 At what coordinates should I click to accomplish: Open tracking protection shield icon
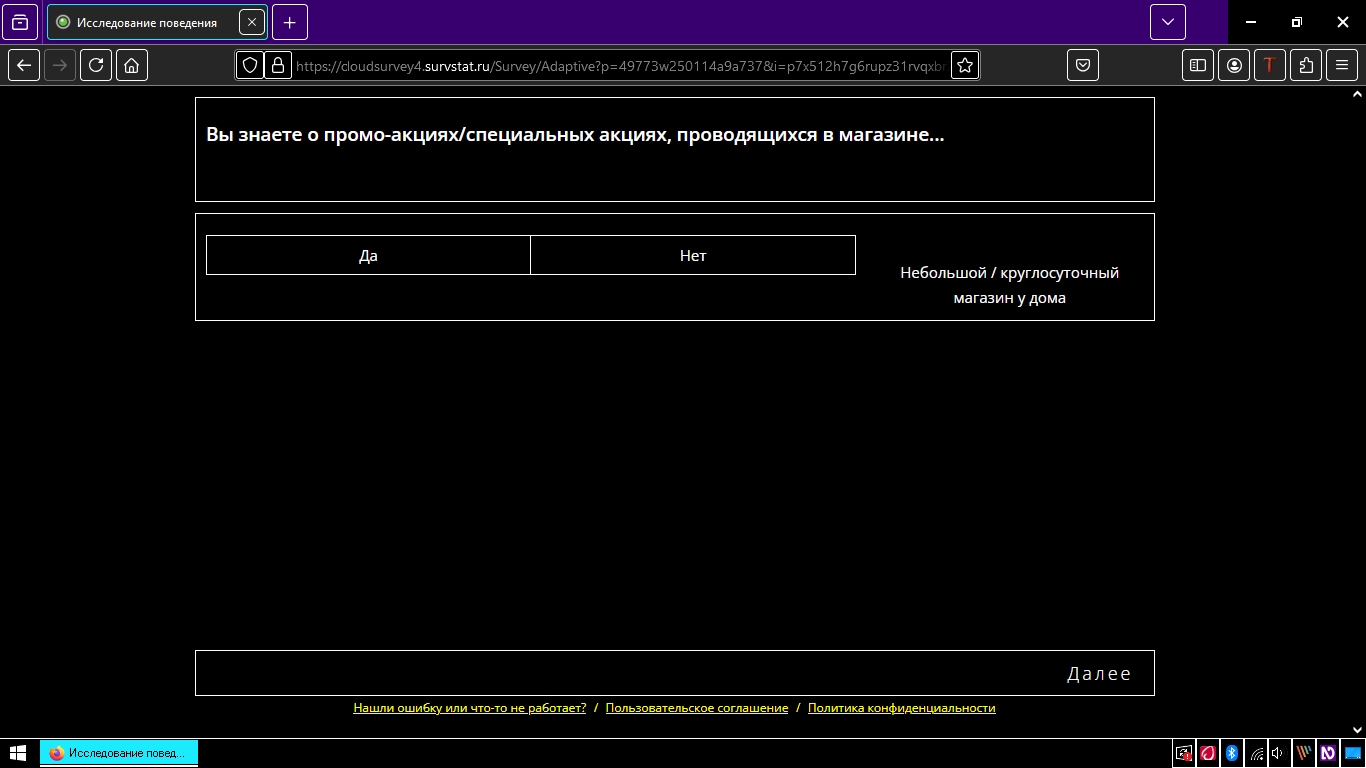(x=250, y=65)
